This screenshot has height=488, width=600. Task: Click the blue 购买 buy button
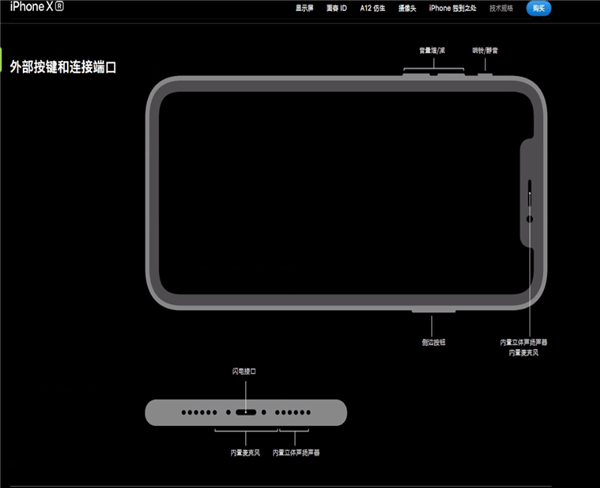coord(539,8)
